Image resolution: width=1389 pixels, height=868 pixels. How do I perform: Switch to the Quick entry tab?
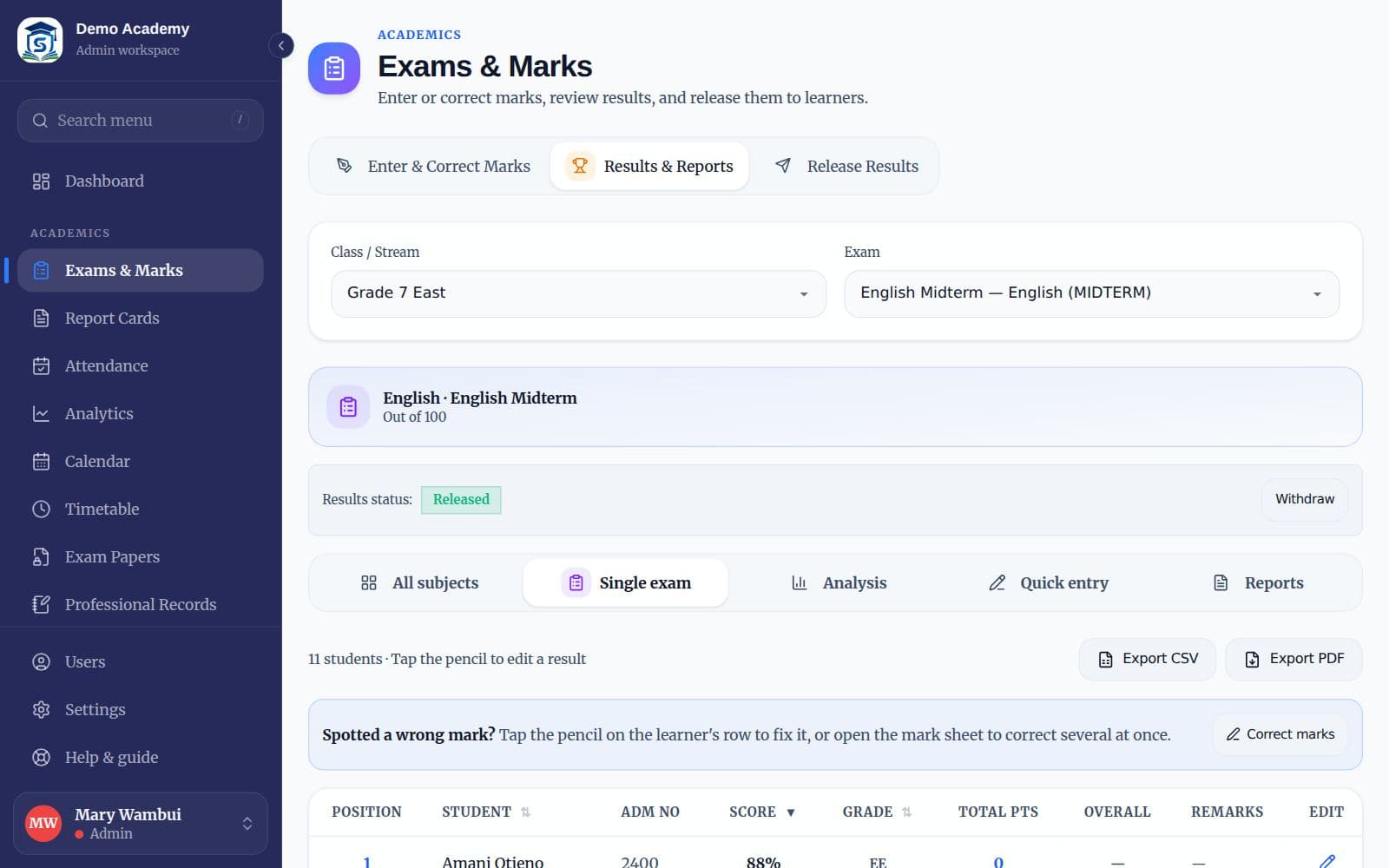point(1049,583)
